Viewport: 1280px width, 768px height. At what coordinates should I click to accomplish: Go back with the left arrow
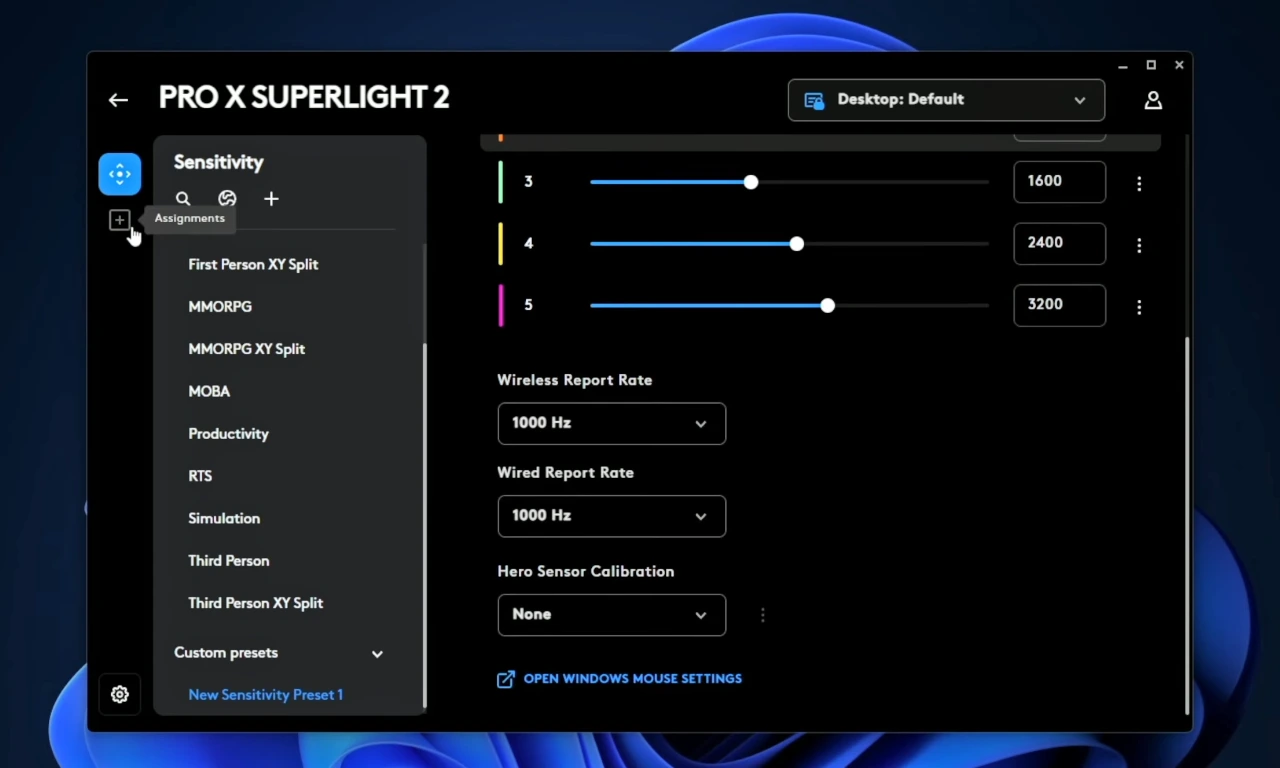(118, 99)
